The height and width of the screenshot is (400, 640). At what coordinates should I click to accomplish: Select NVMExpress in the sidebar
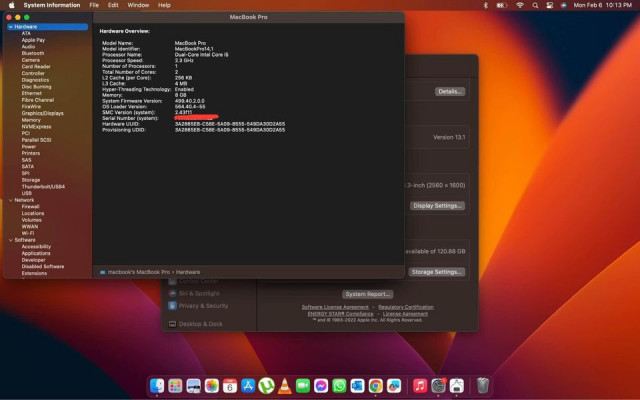click(x=36, y=127)
